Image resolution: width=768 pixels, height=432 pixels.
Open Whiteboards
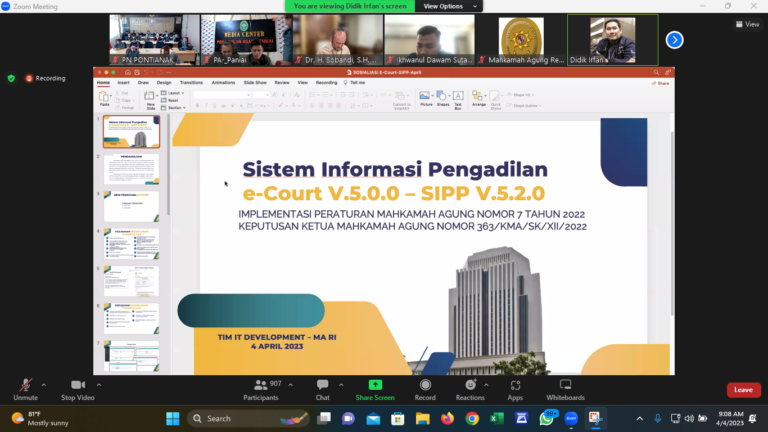coord(565,387)
